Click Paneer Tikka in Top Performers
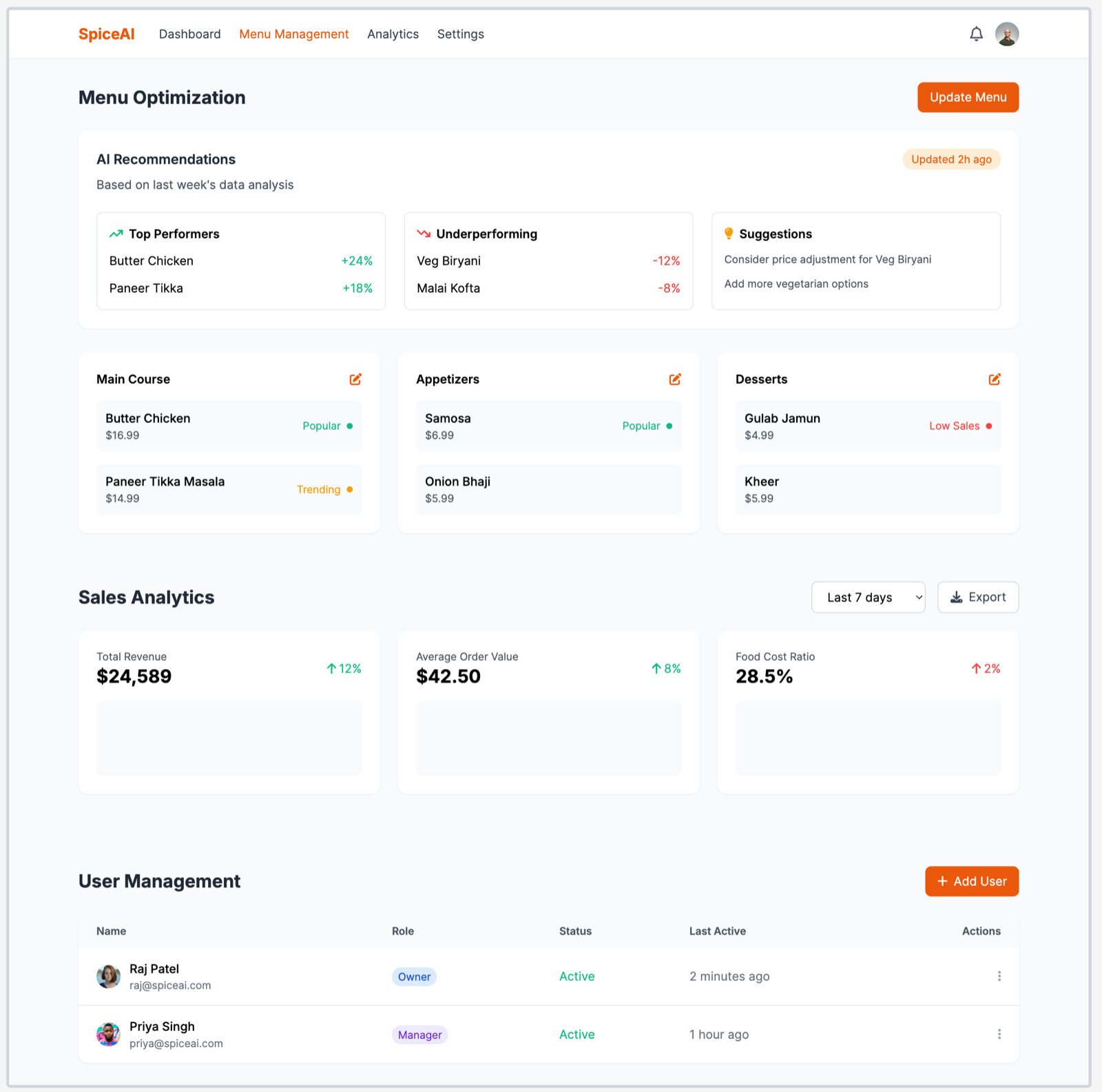 click(240, 288)
